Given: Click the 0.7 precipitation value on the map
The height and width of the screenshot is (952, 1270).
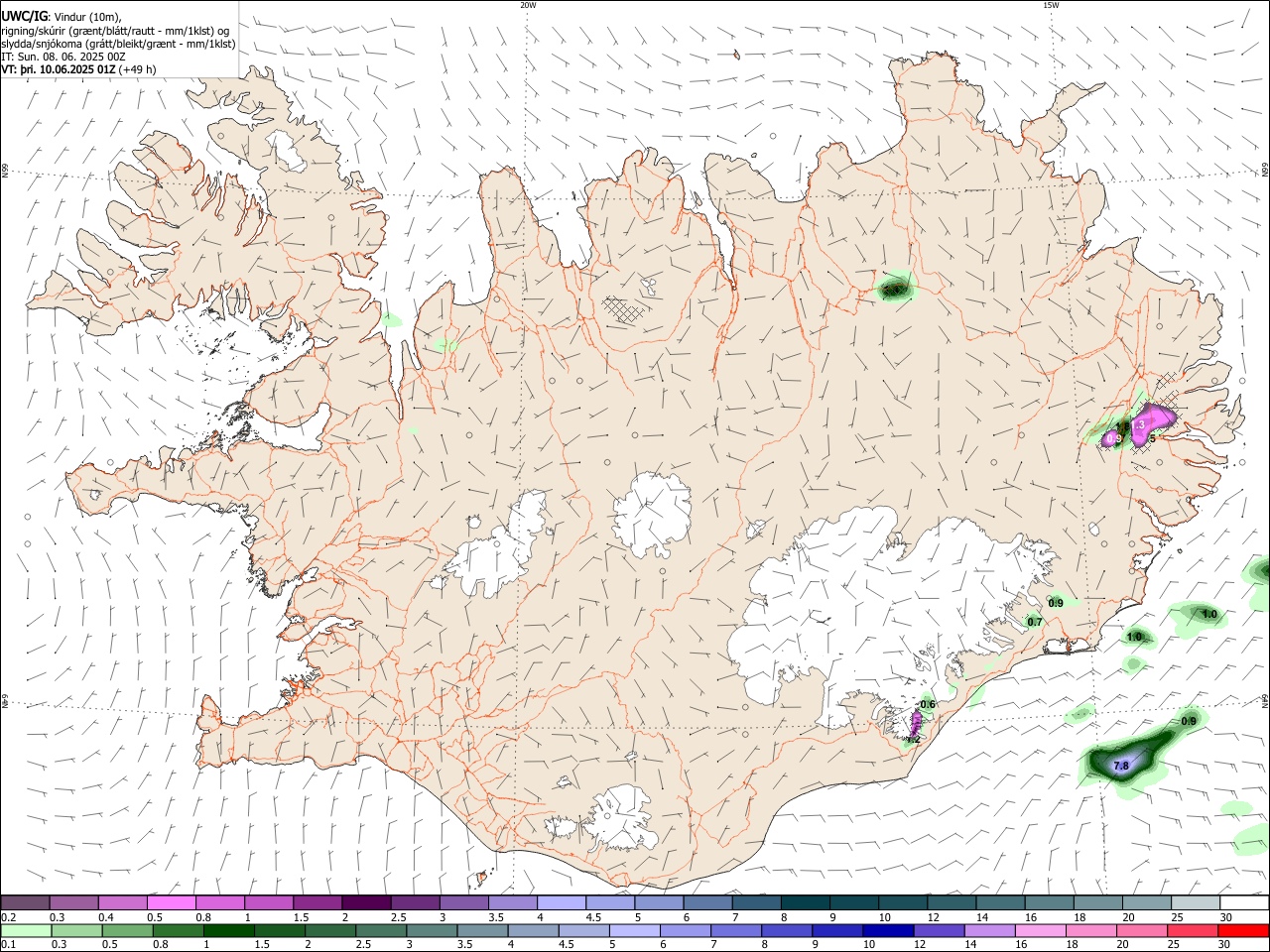Looking at the screenshot, I should [x=1035, y=622].
